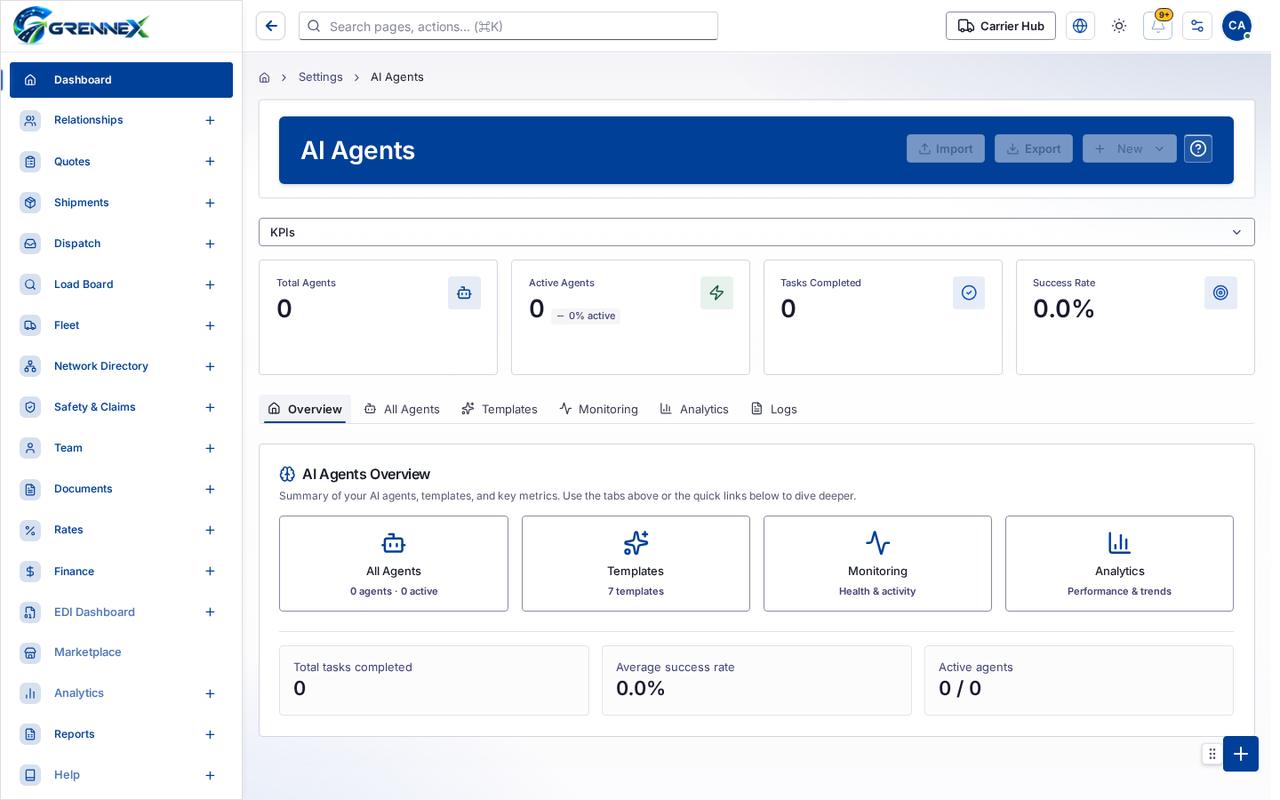The height and width of the screenshot is (800, 1280).
Task: Expand the Finance sidebar plus
Action: coord(210,571)
